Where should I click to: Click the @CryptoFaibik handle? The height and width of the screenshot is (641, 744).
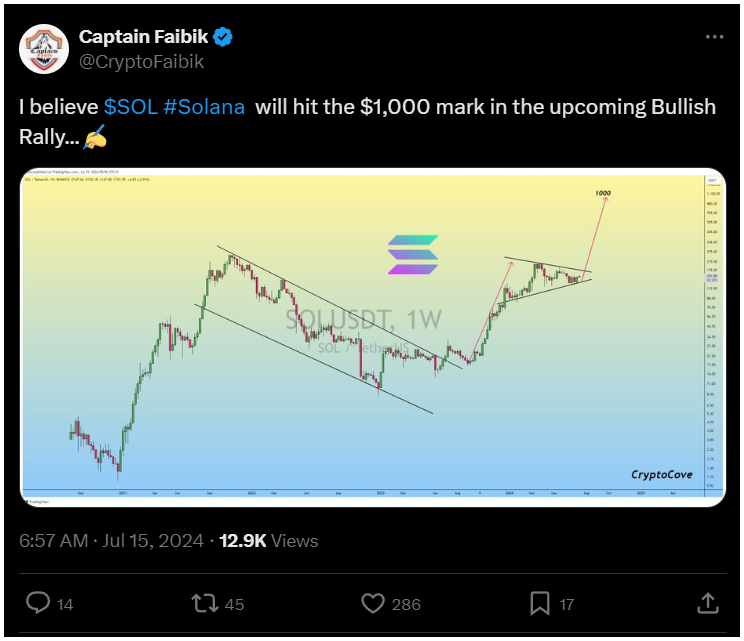141,62
